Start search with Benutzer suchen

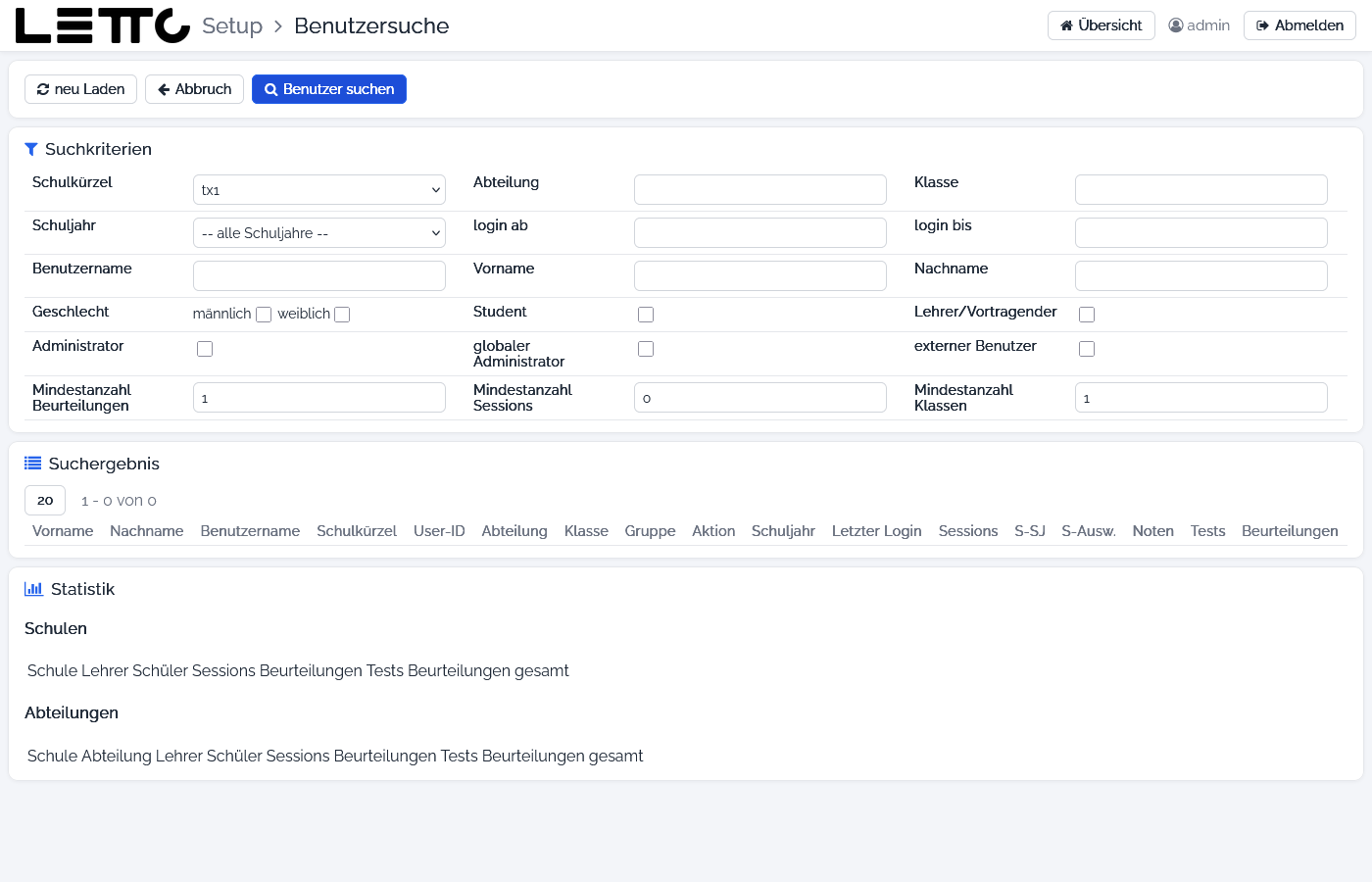[329, 89]
